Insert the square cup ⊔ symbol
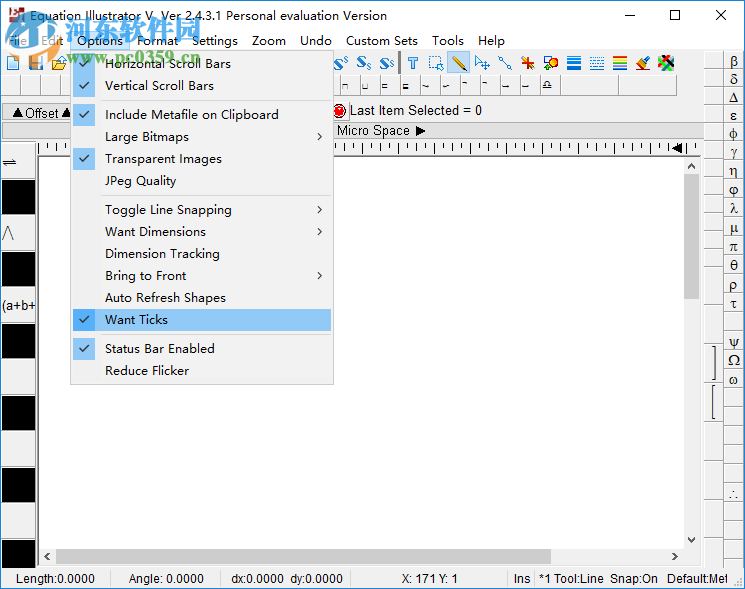The height and width of the screenshot is (589, 745). [x=365, y=86]
